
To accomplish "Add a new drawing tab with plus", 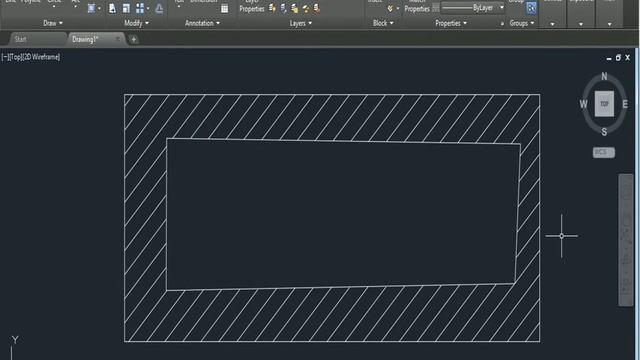I will (x=133, y=40).
